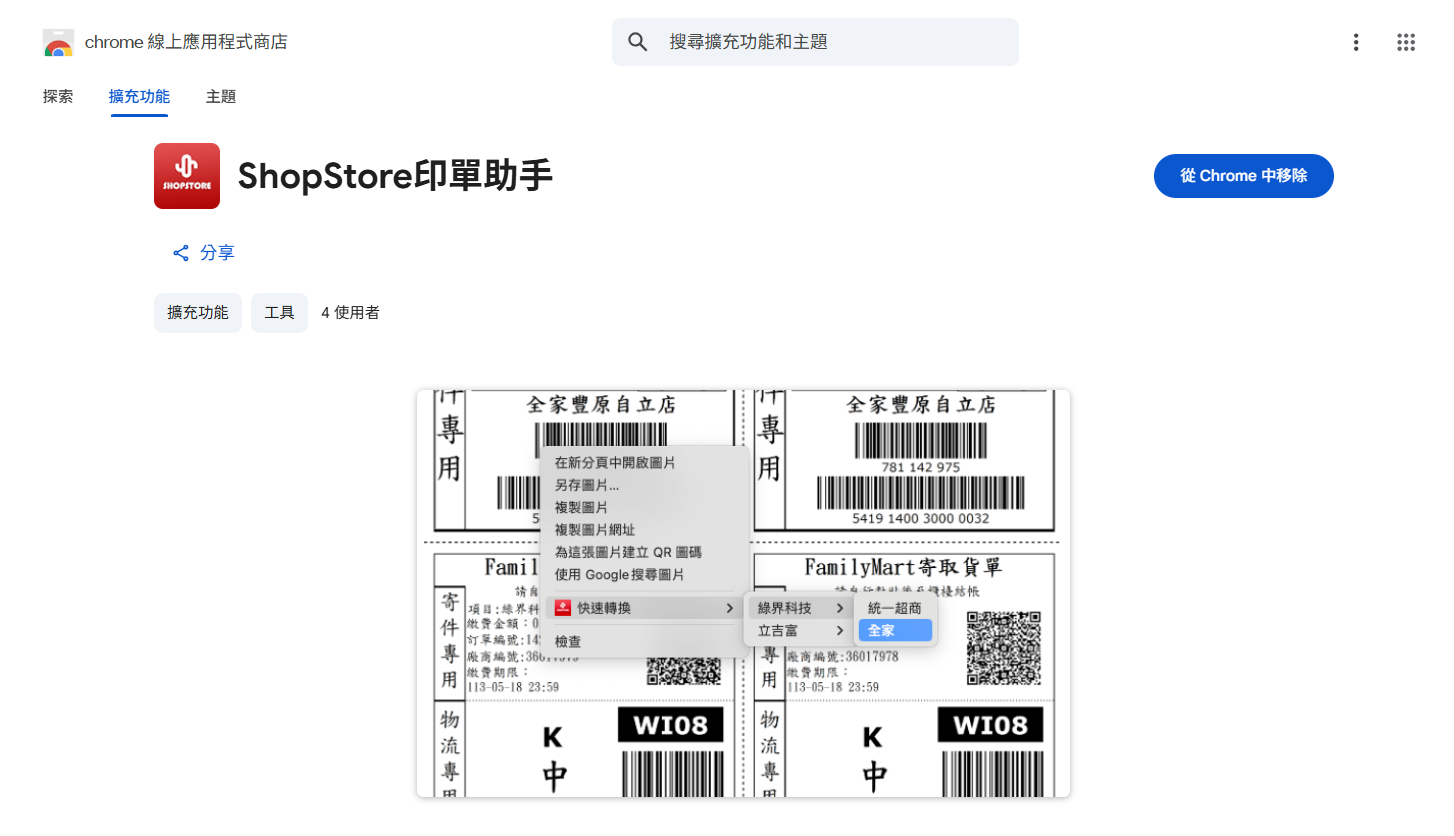Click the ShopStore extension logo icon
1454x836 pixels.
[x=187, y=176]
